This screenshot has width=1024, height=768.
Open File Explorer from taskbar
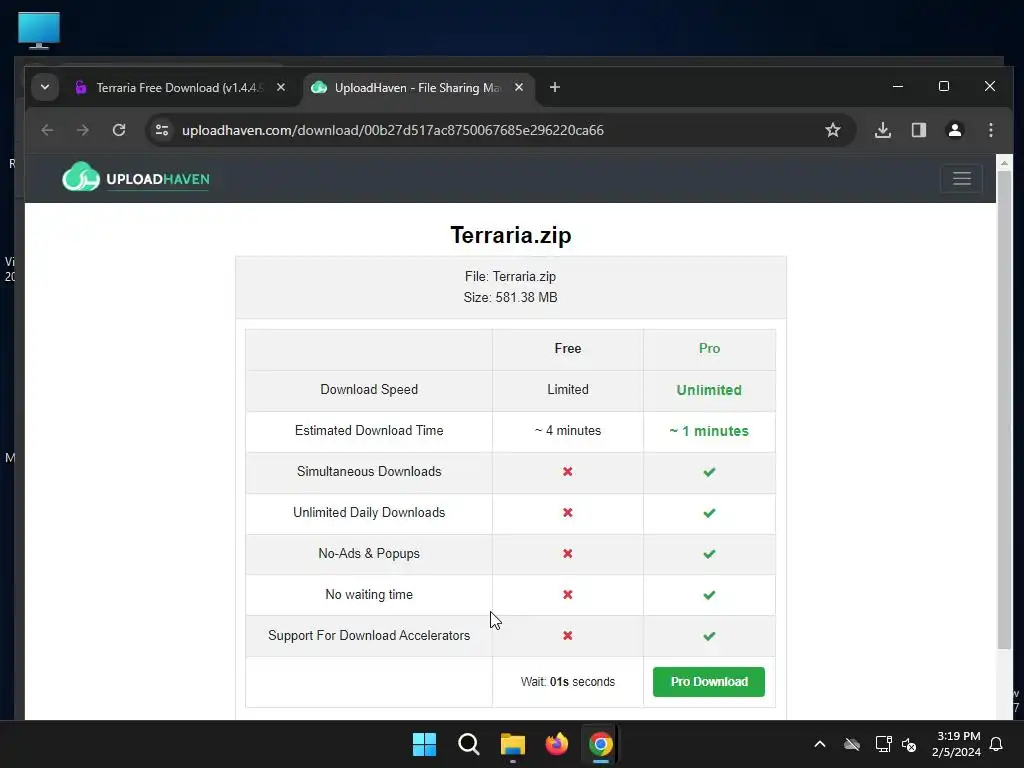(x=513, y=744)
